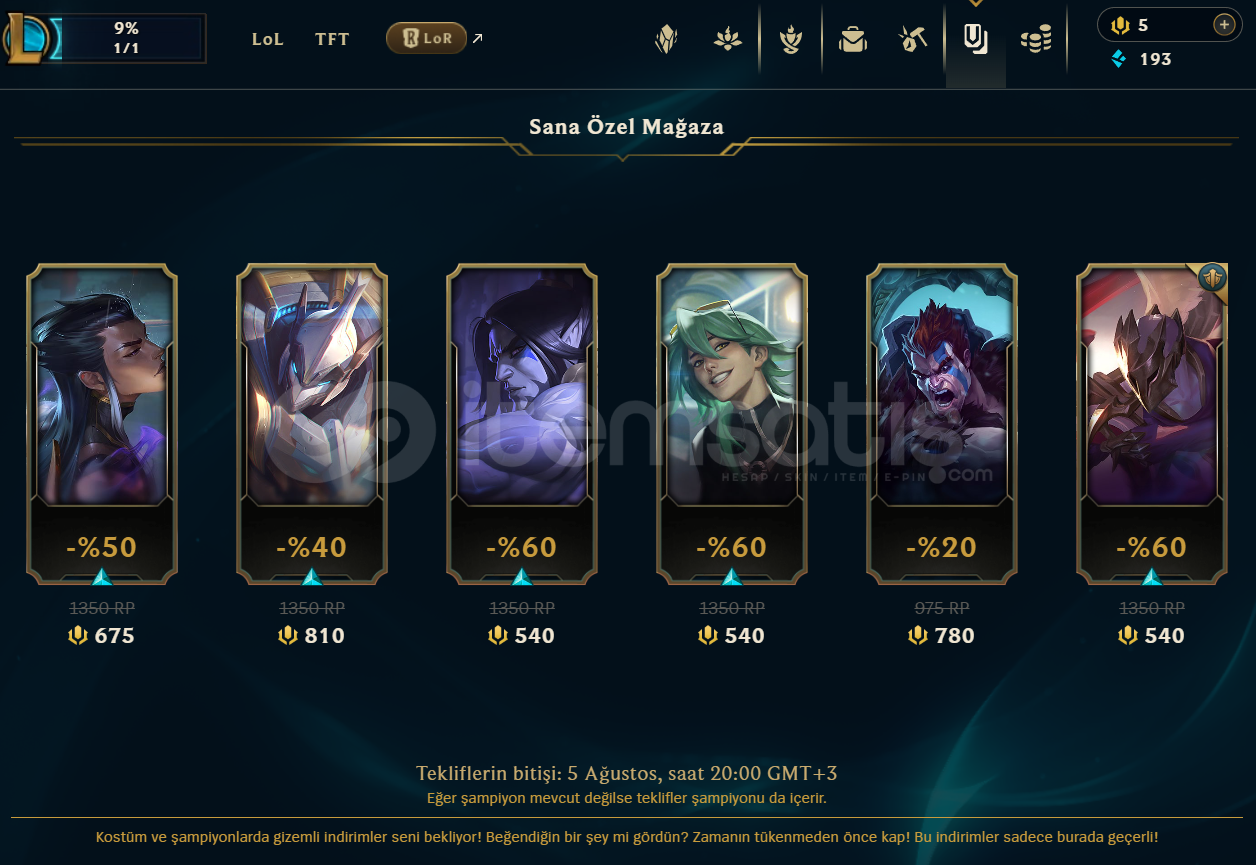Image resolution: width=1256 pixels, height=865 pixels.
Task: Open the lotus Skins icon tab
Action: point(727,40)
